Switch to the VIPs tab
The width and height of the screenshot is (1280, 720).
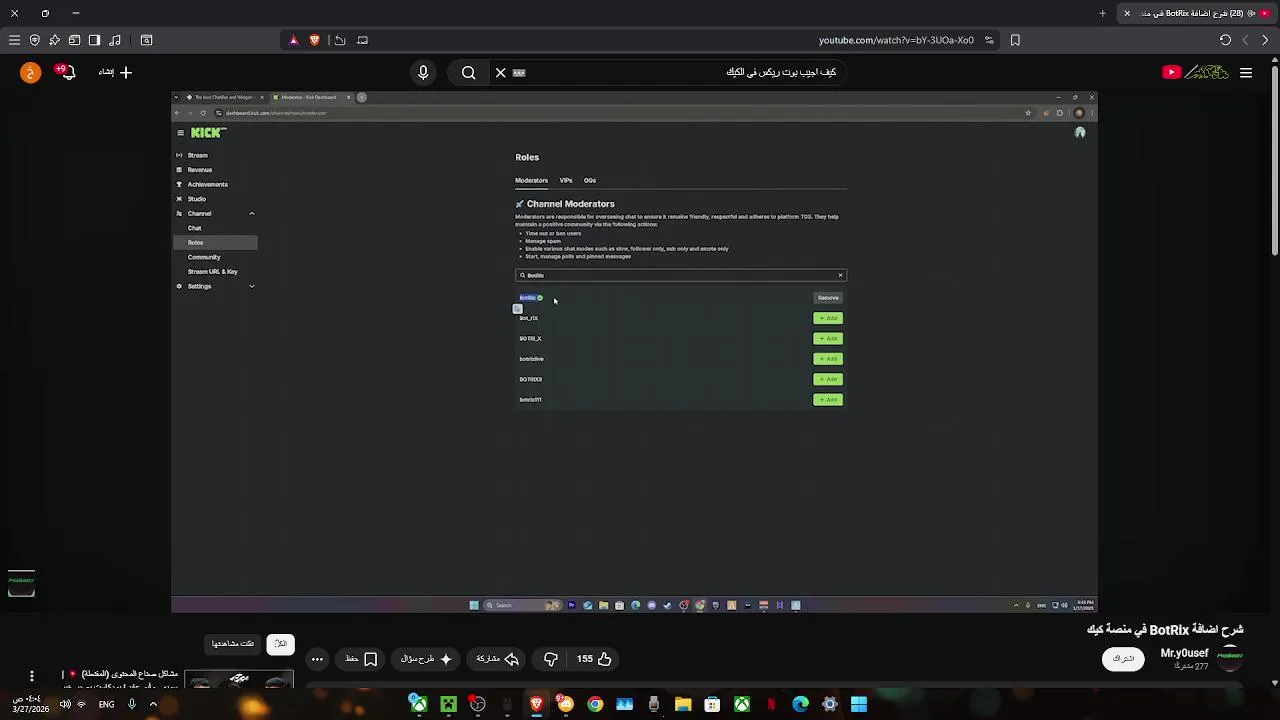566,180
